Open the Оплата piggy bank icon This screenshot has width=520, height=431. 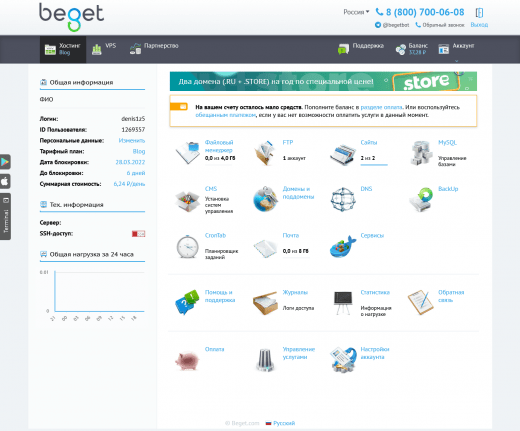(187, 361)
